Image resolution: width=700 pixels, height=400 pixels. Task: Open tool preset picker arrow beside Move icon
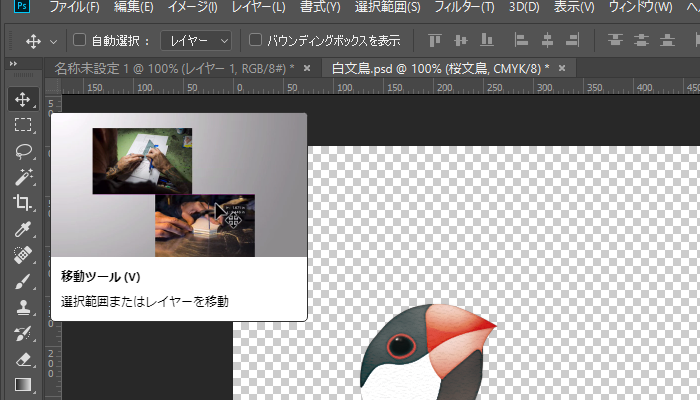tap(54, 42)
